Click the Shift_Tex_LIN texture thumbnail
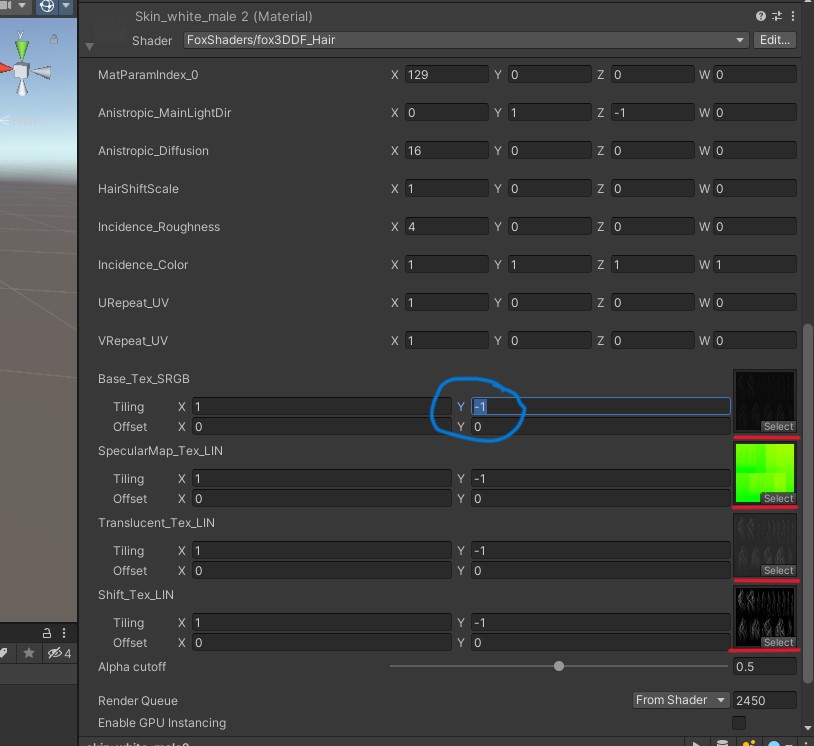814x746 pixels. pos(765,616)
